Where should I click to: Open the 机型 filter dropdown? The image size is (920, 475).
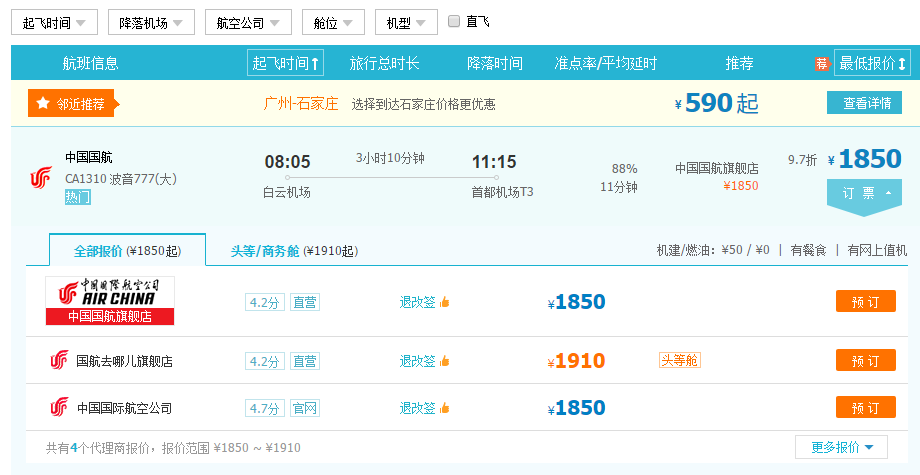click(406, 23)
